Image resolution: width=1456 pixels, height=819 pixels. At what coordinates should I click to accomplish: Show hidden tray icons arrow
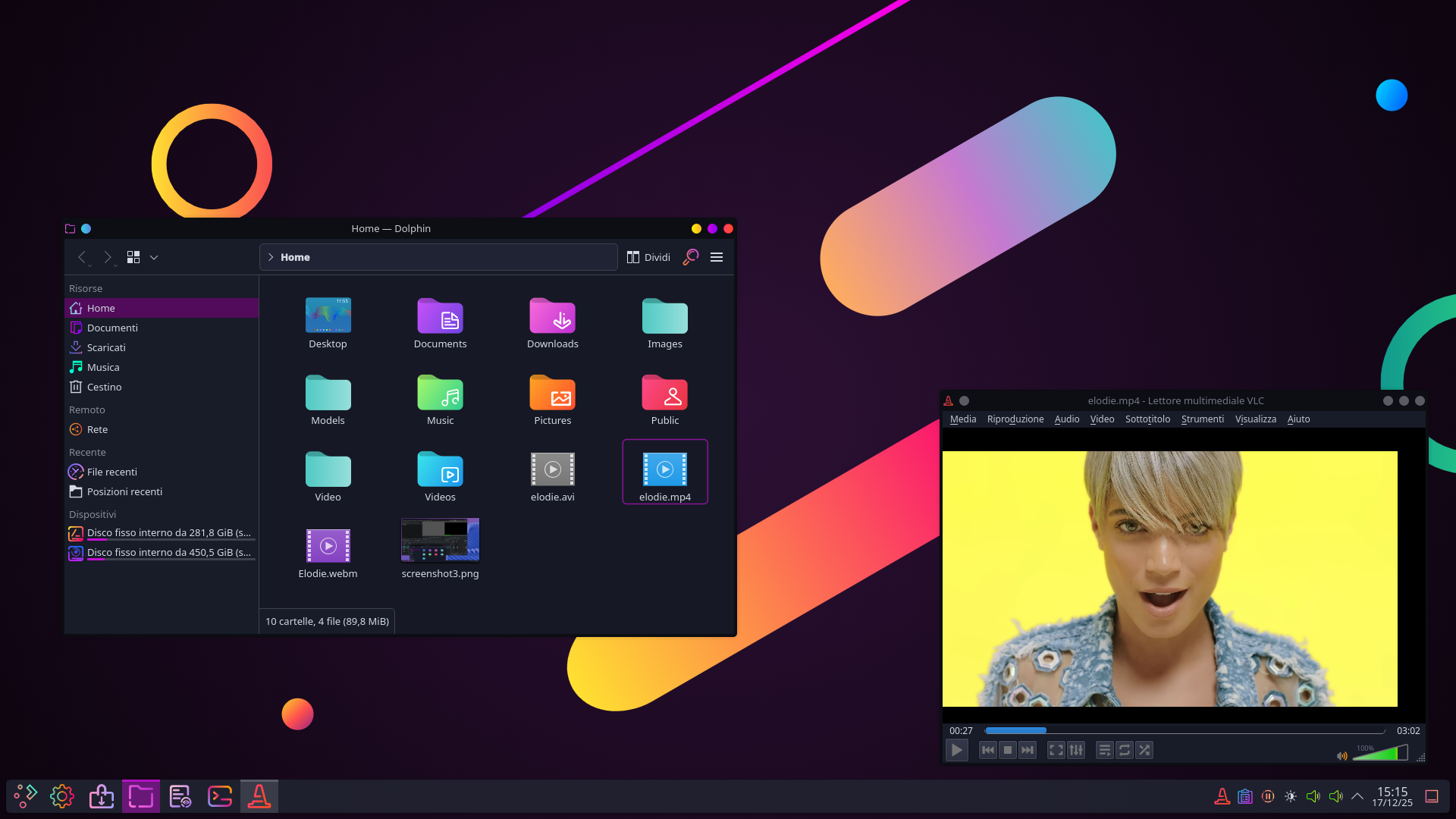pyautogui.click(x=1357, y=796)
